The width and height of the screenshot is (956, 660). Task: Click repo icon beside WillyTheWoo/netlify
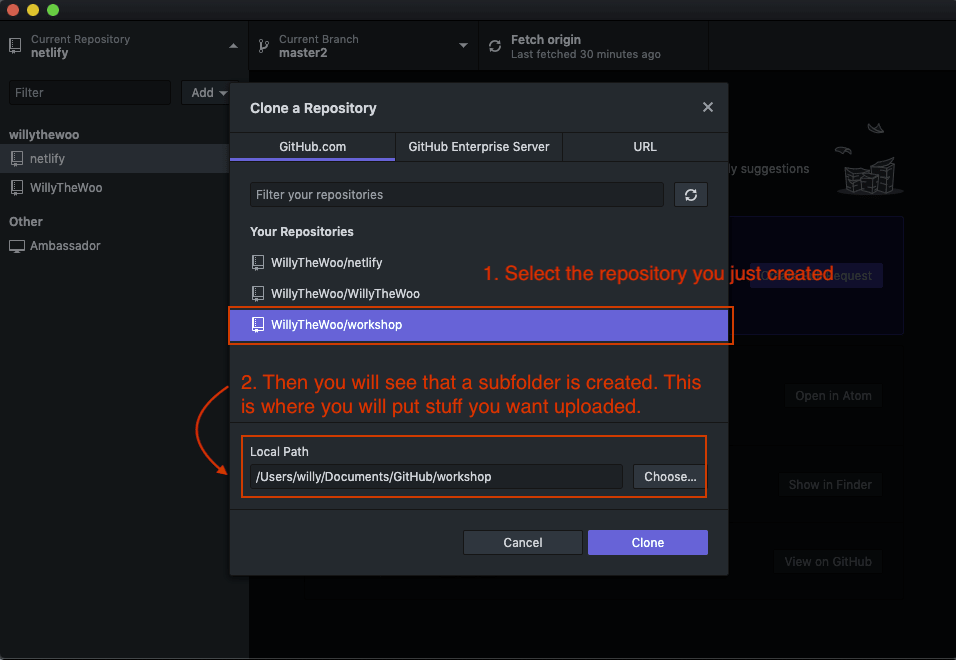[258, 263]
